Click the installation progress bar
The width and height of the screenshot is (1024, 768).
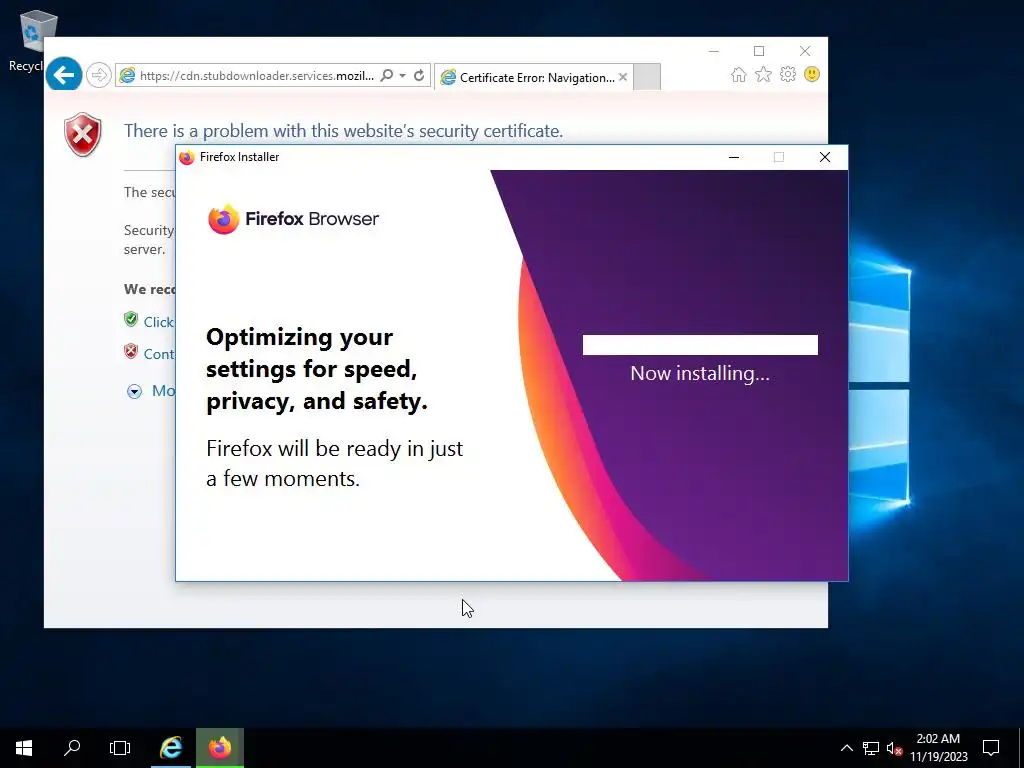700,345
